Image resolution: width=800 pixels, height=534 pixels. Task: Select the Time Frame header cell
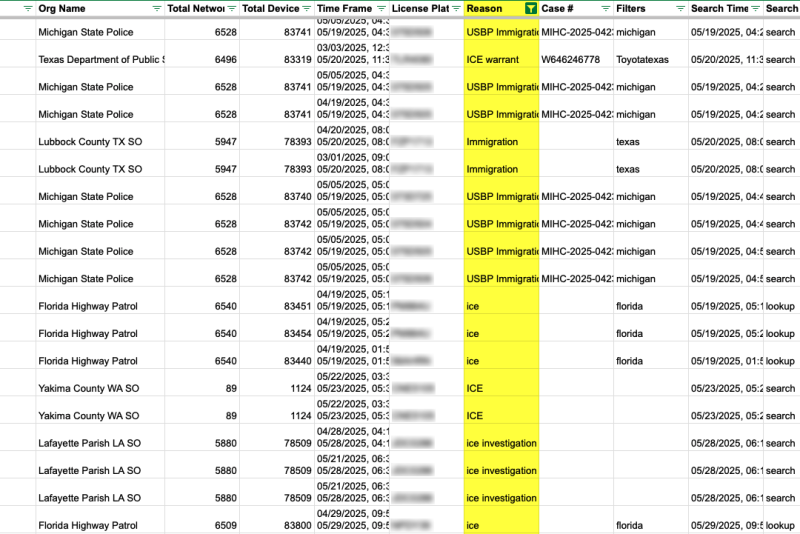coord(352,9)
